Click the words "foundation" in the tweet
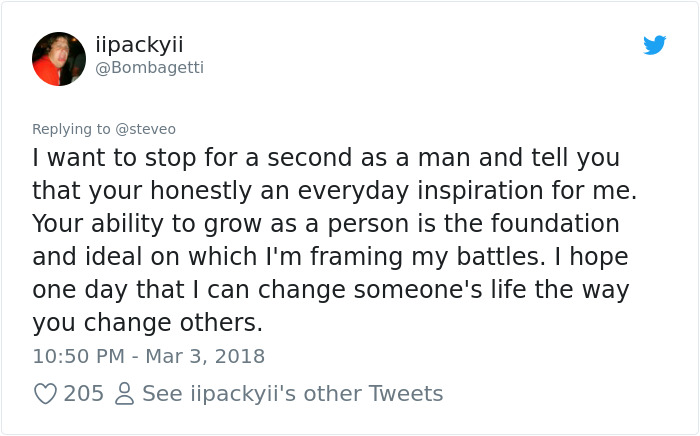The width and height of the screenshot is (700, 436). 555,223
